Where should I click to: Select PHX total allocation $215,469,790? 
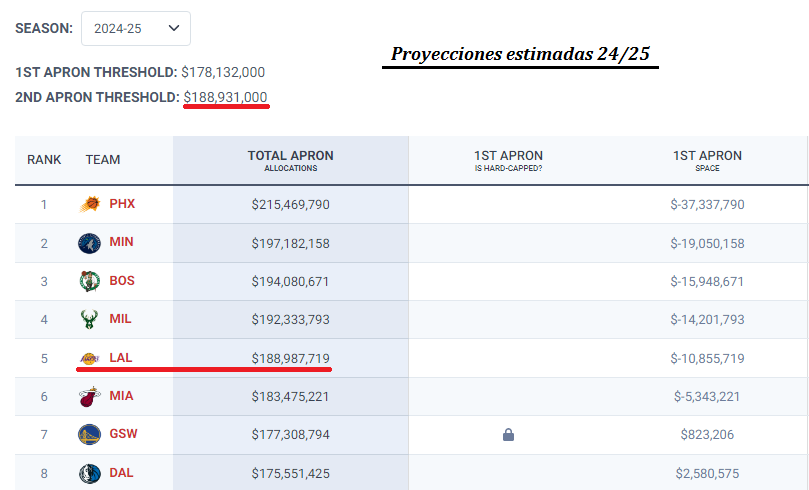(290, 205)
